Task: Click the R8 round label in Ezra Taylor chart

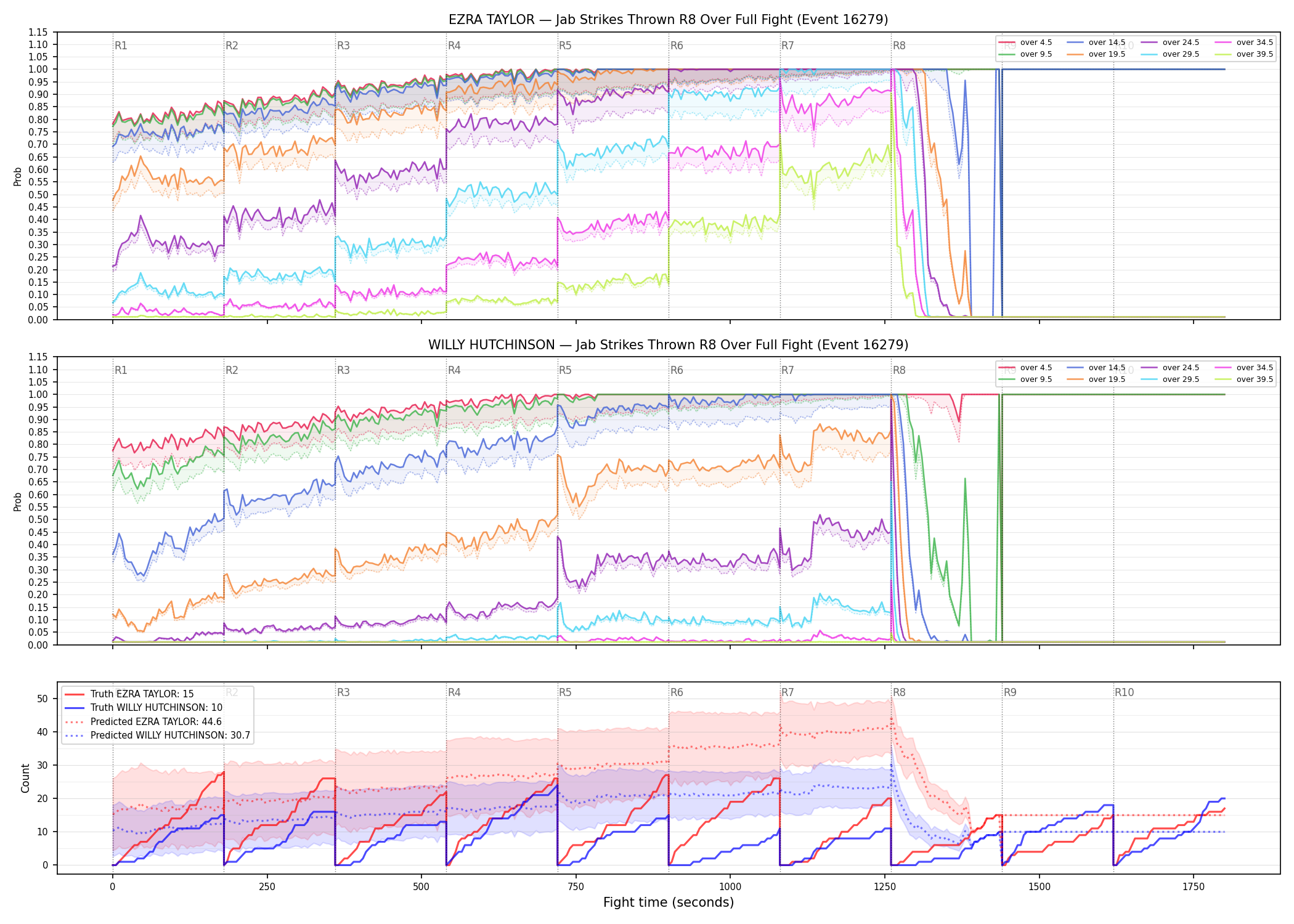Action: [899, 46]
